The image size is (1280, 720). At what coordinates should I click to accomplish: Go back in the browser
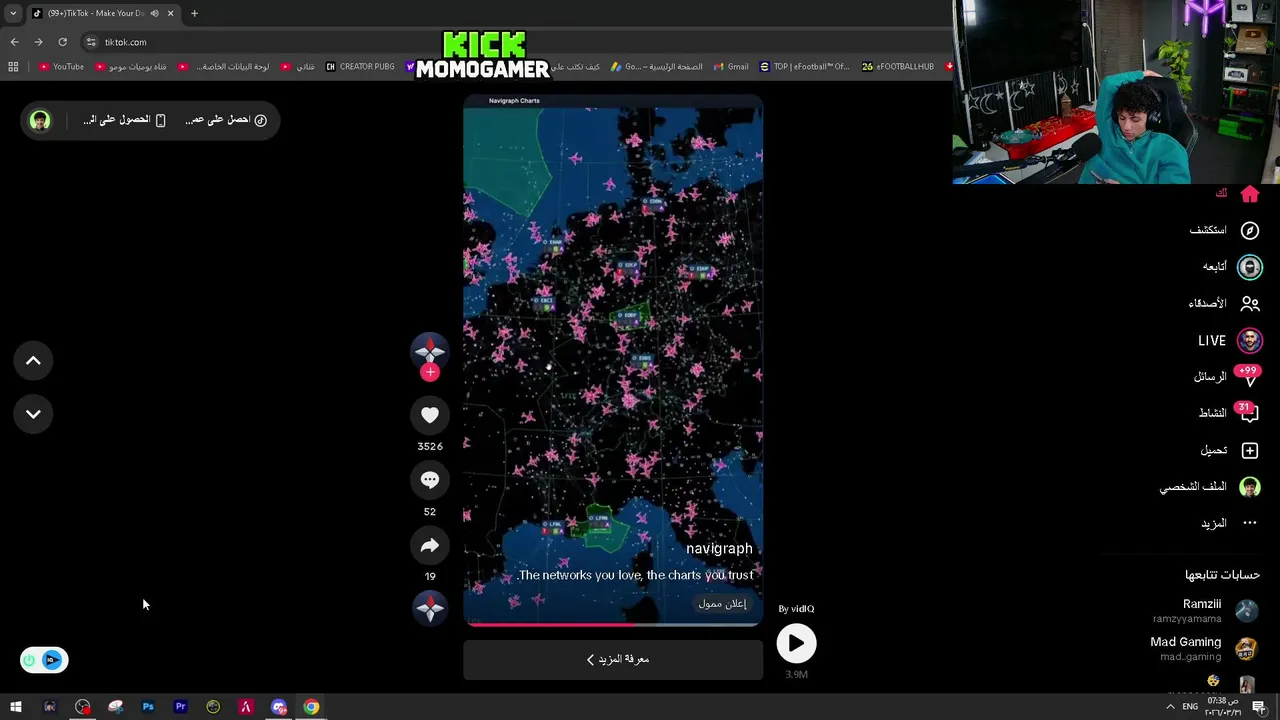(x=14, y=42)
